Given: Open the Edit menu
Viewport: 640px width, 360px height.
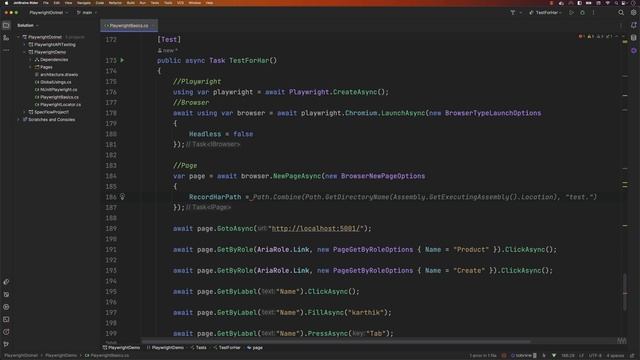Looking at the screenshot, I should (57, 3).
